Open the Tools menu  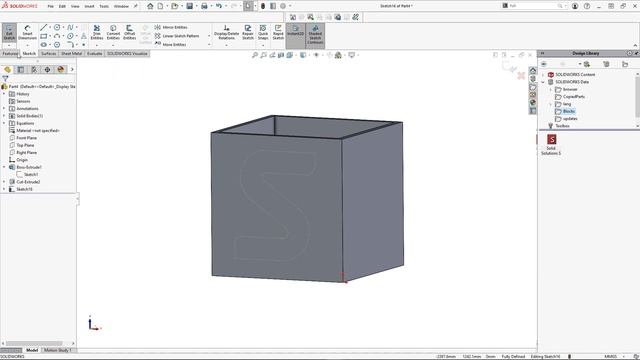(x=104, y=6)
